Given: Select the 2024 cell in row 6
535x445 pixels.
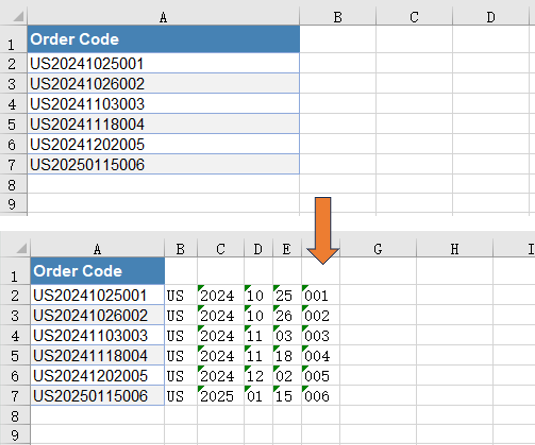Looking at the screenshot, I should (x=221, y=375).
